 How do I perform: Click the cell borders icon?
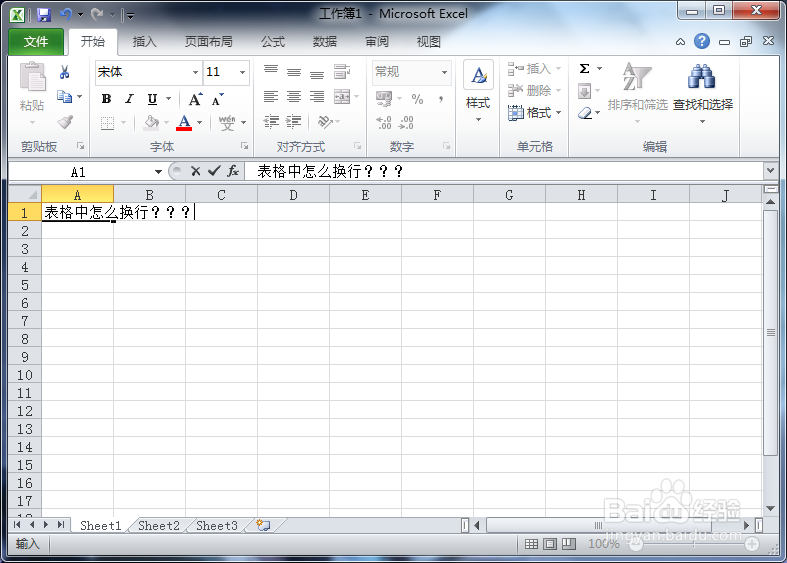(107, 122)
